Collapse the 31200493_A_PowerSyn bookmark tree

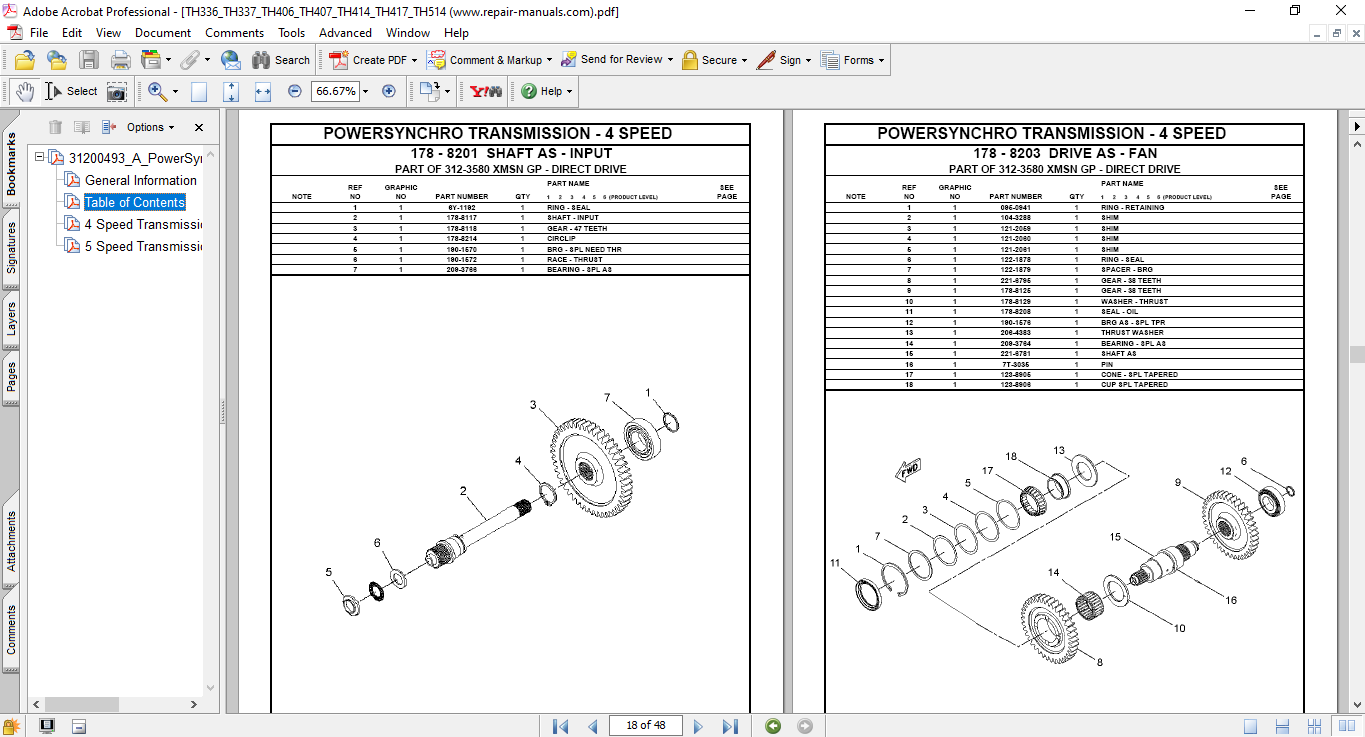coord(40,158)
